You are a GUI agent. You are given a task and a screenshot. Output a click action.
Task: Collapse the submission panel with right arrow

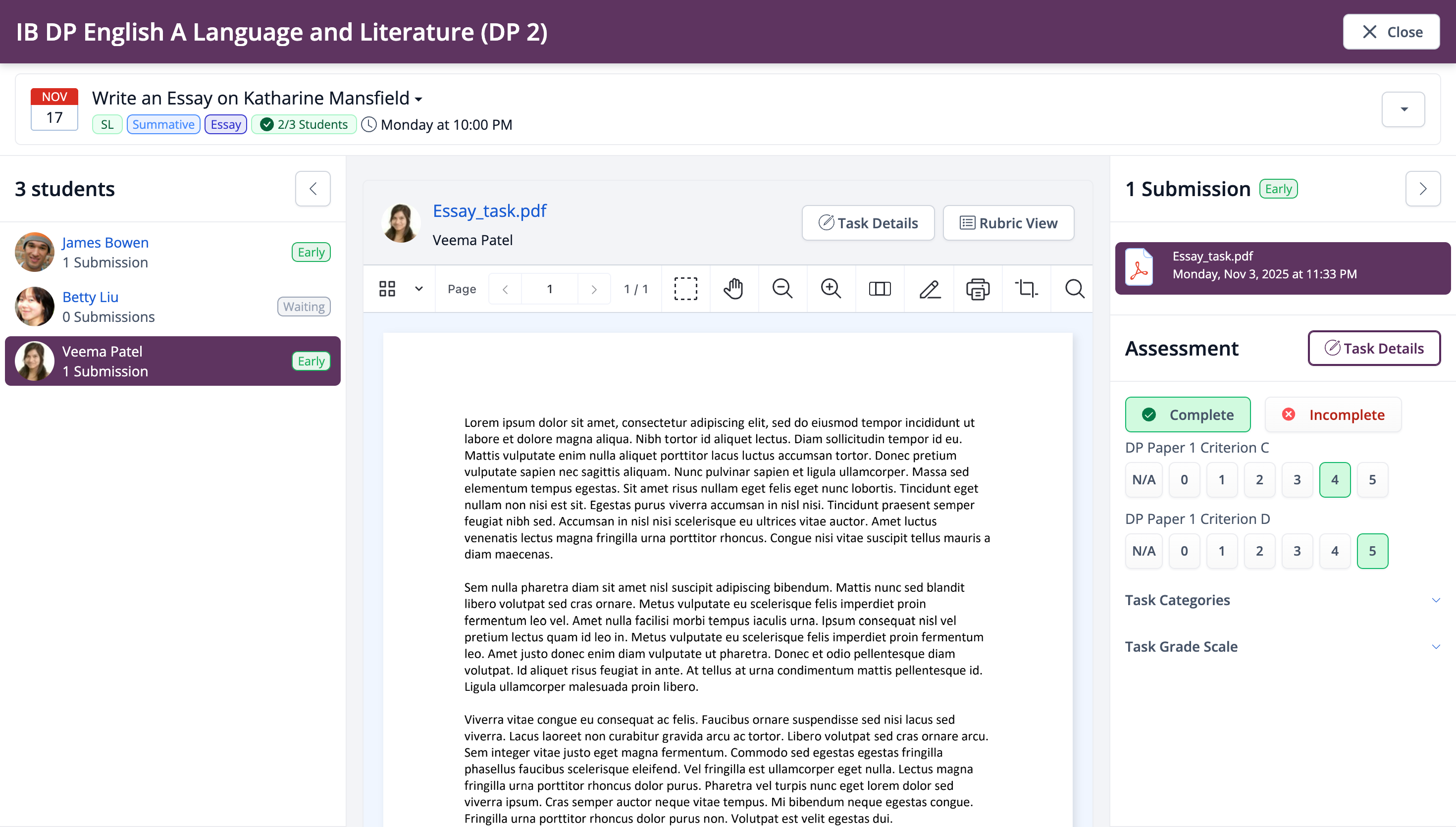pos(1422,189)
